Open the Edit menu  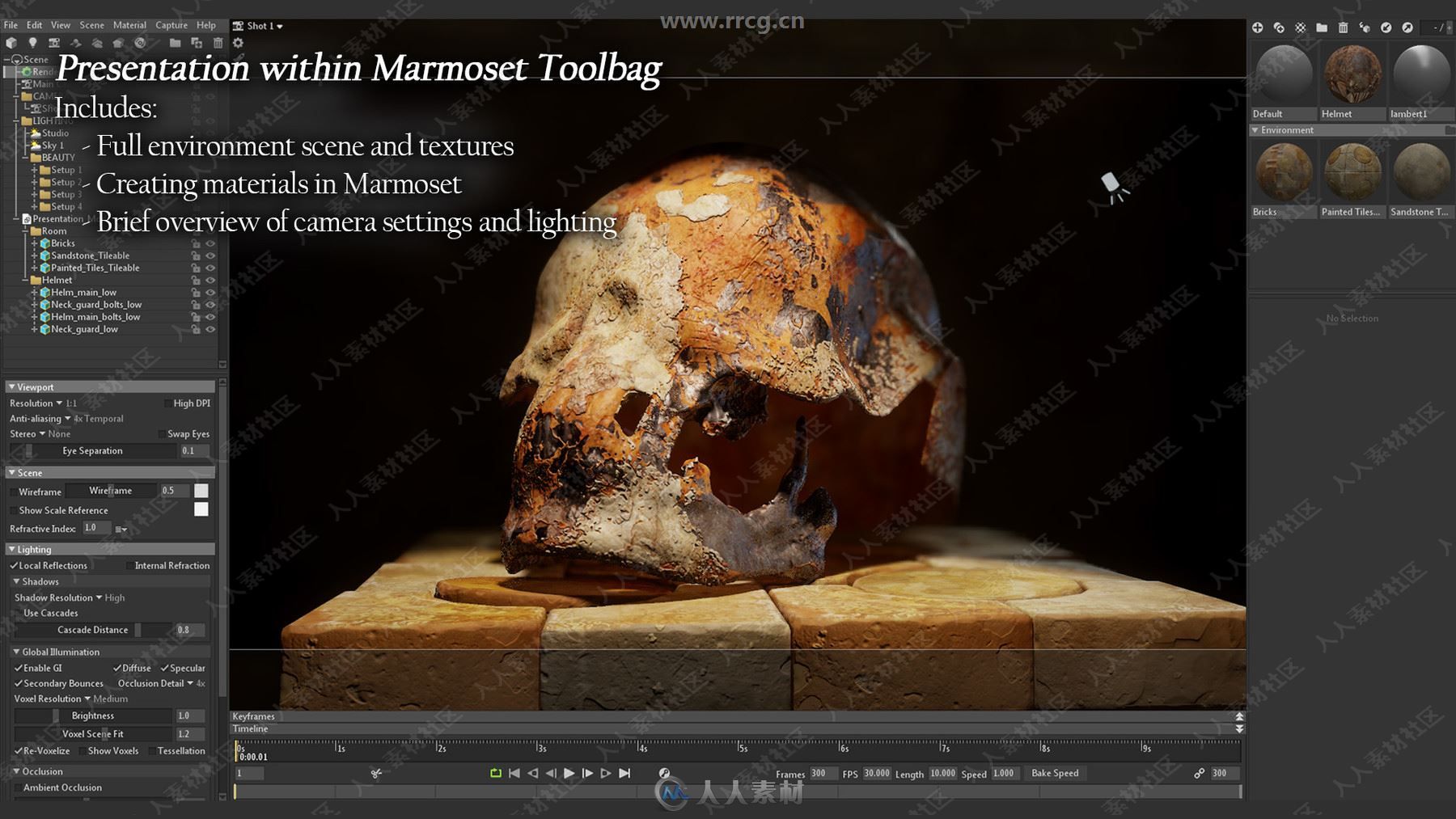pos(34,25)
